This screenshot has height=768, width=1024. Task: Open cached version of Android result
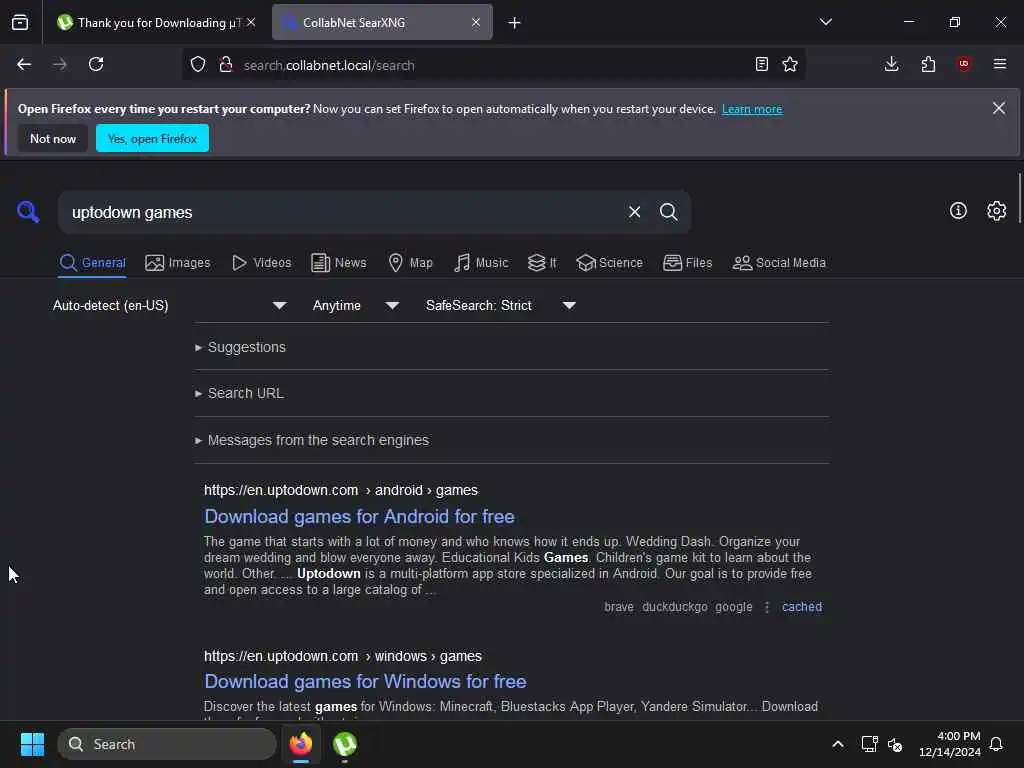coord(802,607)
